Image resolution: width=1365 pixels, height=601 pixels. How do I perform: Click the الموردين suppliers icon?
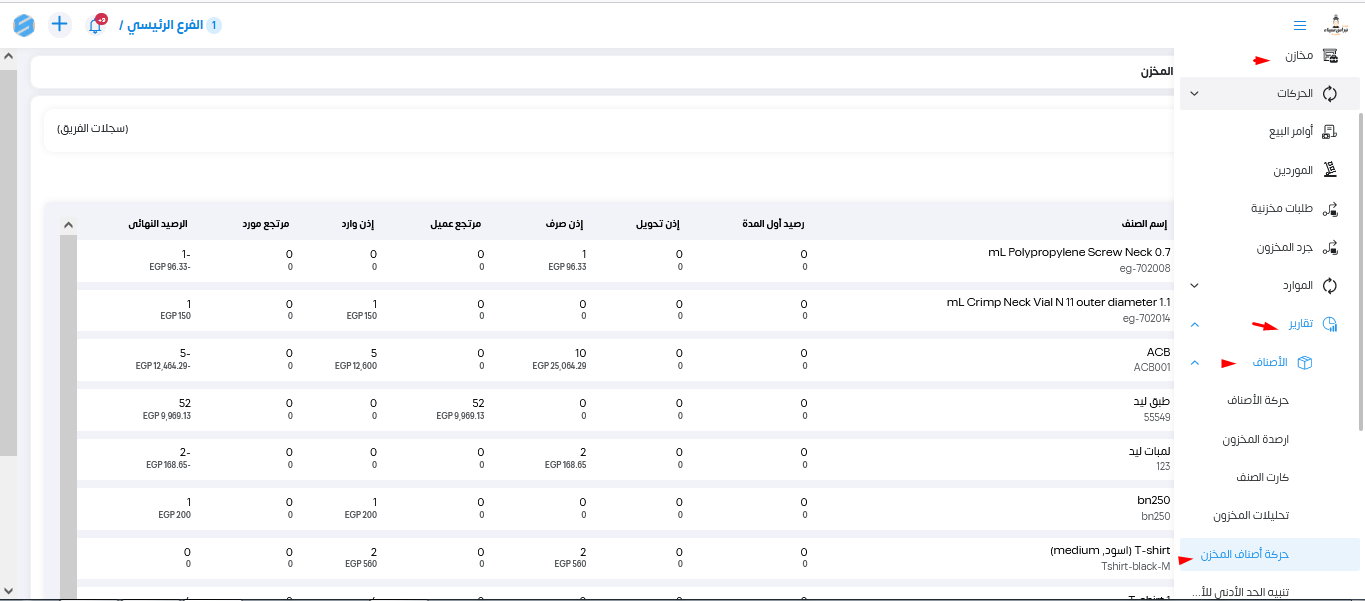click(1330, 170)
